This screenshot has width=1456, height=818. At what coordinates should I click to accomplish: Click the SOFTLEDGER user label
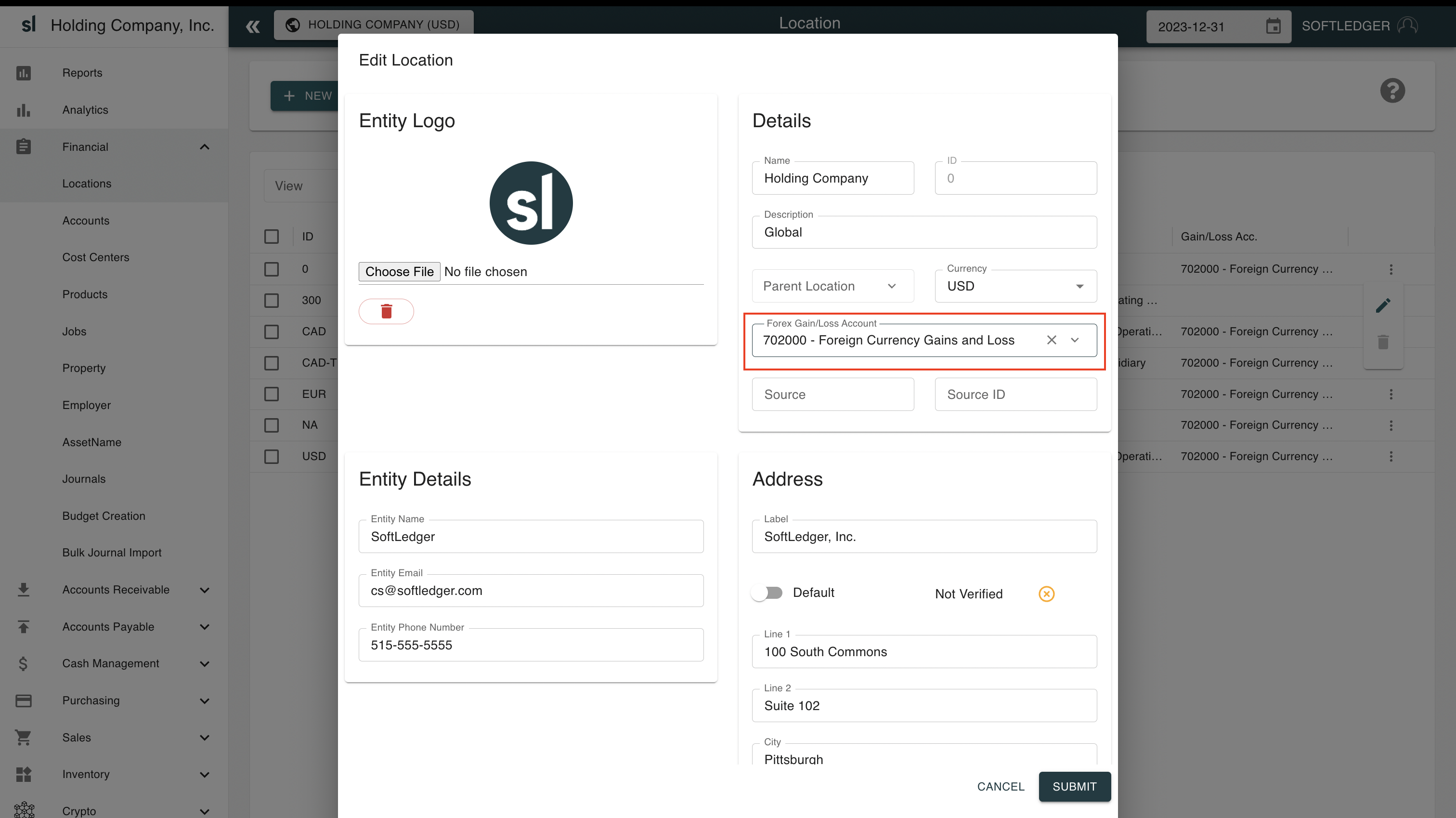click(1345, 26)
